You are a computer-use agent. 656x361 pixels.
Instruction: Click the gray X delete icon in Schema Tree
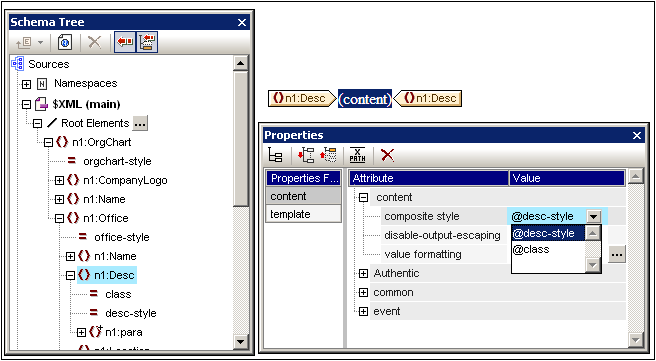tap(95, 43)
